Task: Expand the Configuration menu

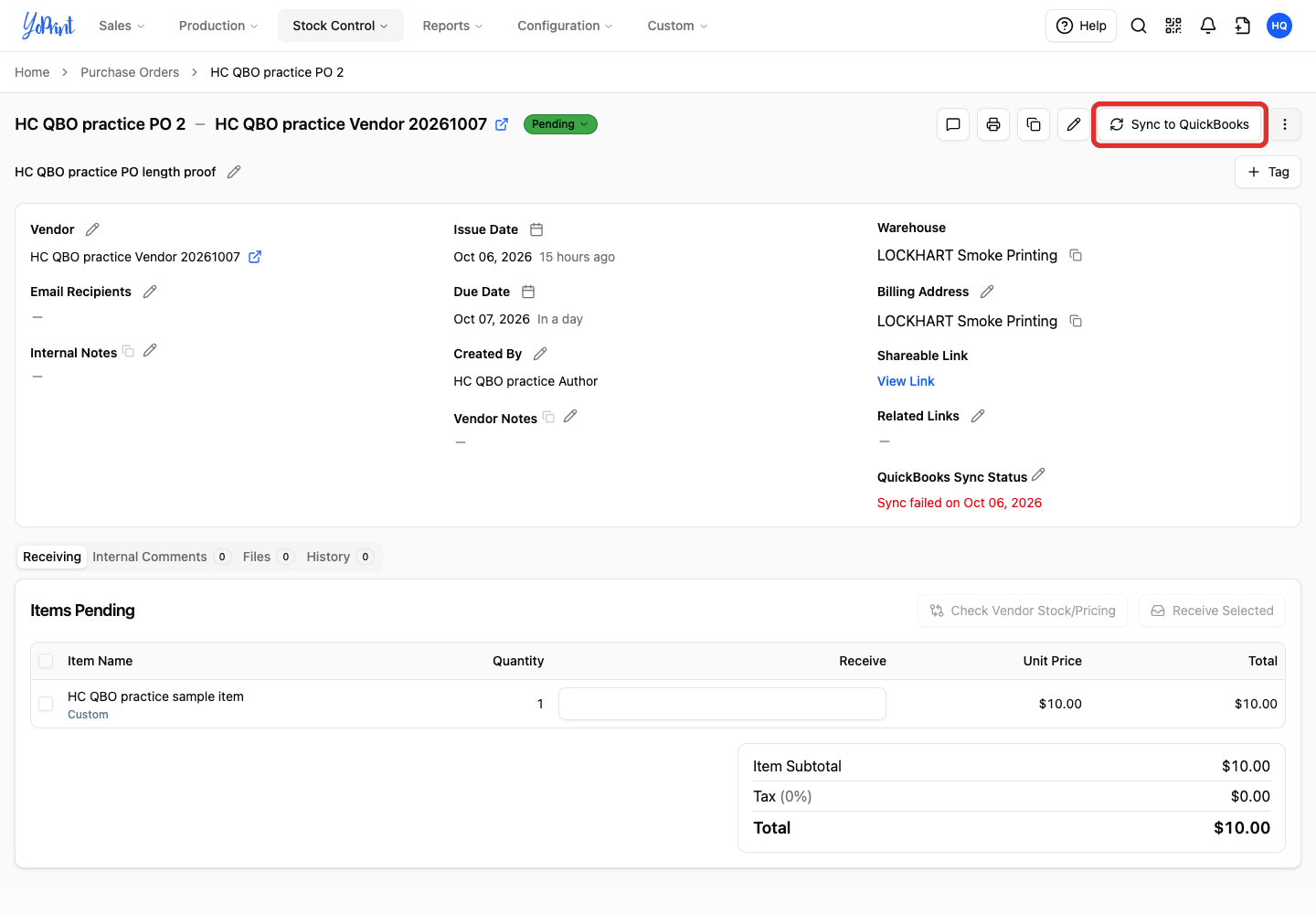Action: pyautogui.click(x=565, y=26)
